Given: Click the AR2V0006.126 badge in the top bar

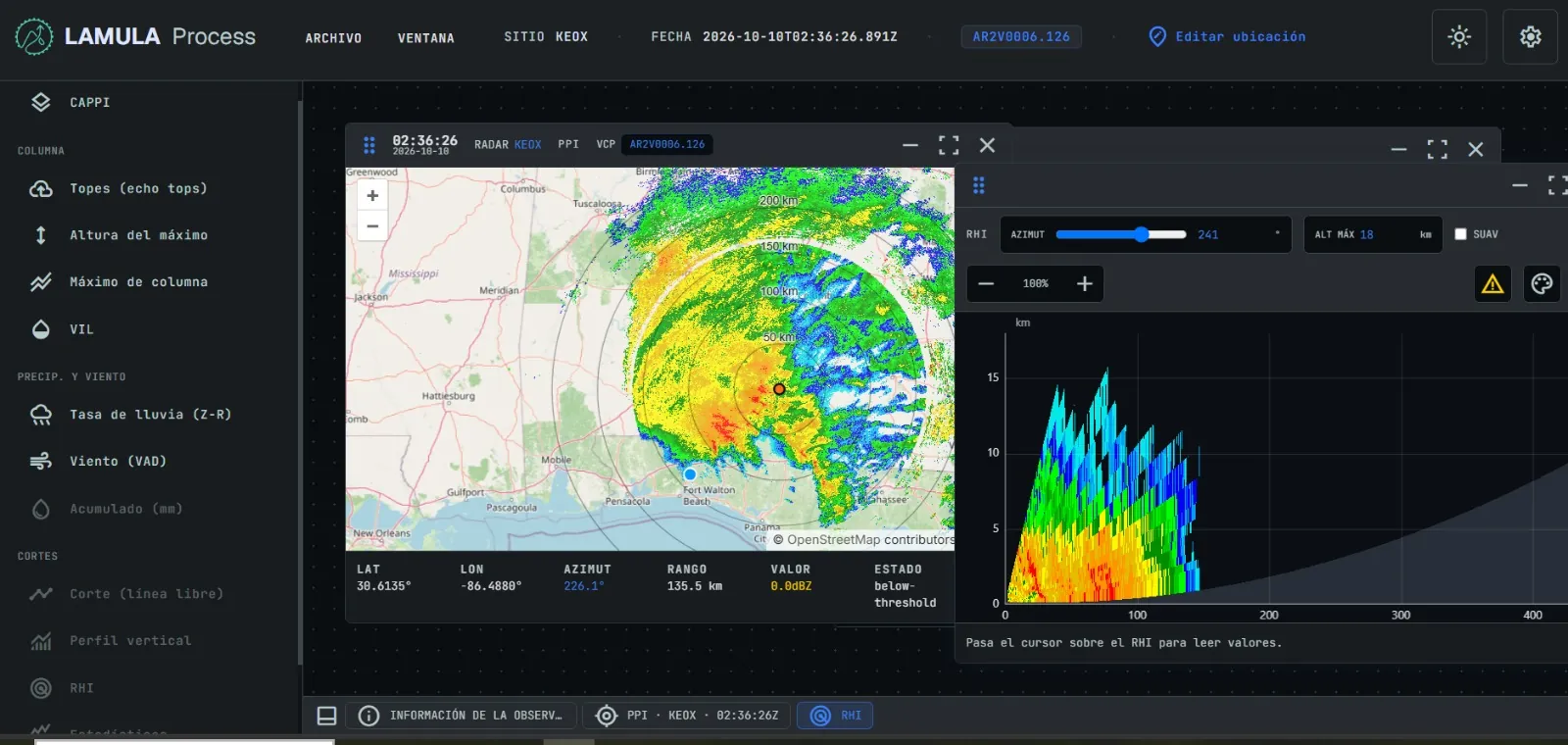Looking at the screenshot, I should point(1021,37).
